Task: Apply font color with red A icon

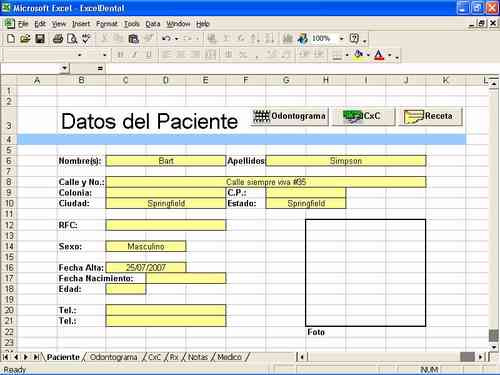Action: pos(379,54)
